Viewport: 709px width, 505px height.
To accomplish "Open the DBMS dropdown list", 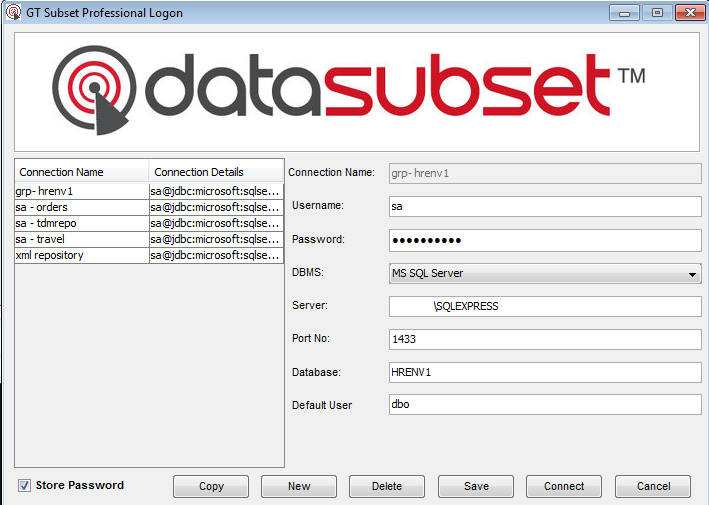I will click(x=545, y=273).
